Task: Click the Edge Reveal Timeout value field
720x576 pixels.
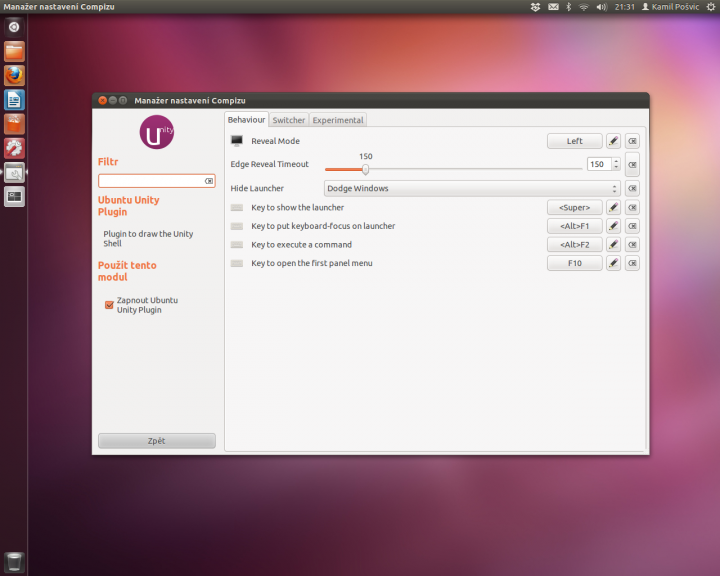Action: pos(599,164)
